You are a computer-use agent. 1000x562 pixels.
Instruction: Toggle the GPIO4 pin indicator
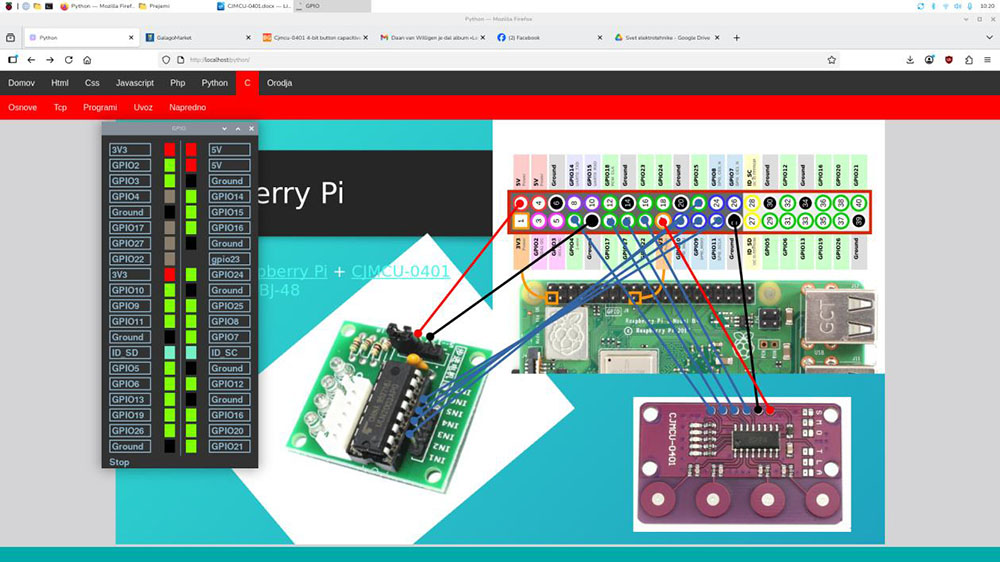(169, 197)
